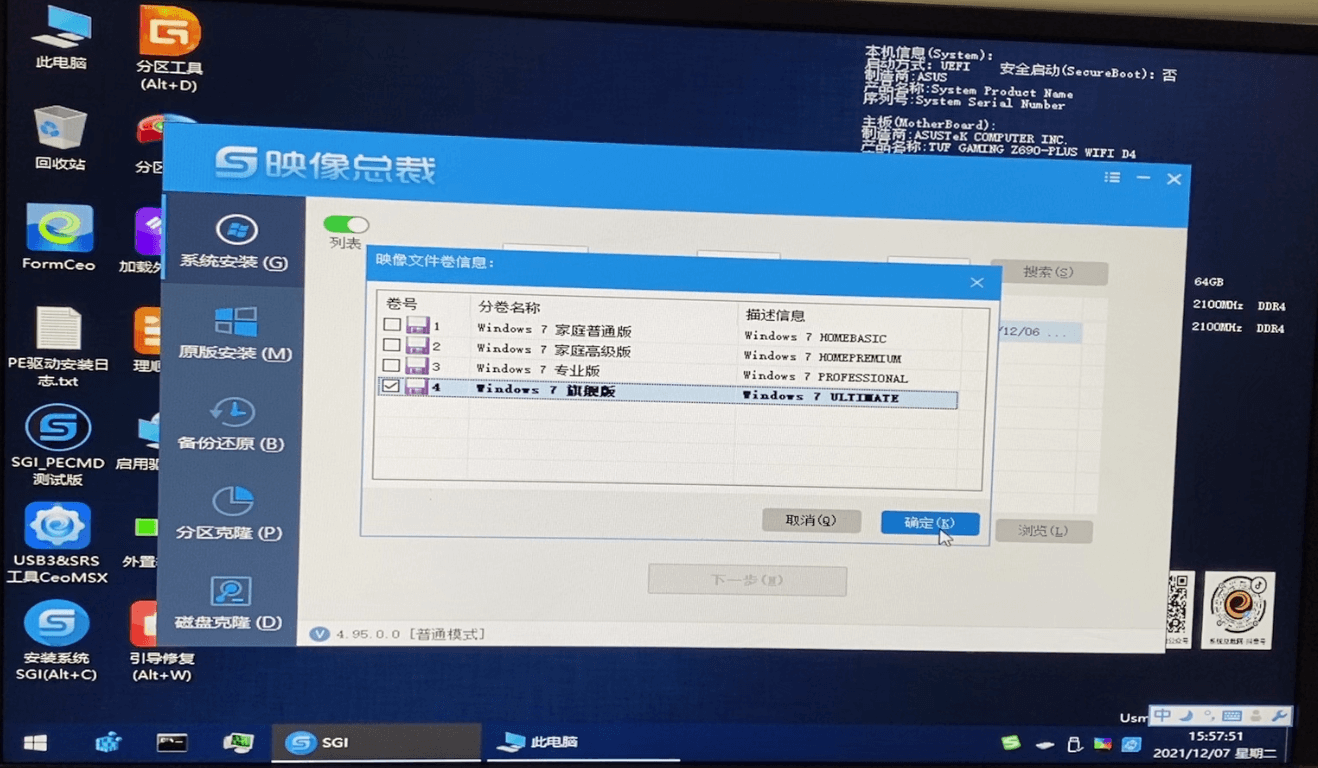
Task: Click the colorful display tray icon
Action: (x=1102, y=744)
